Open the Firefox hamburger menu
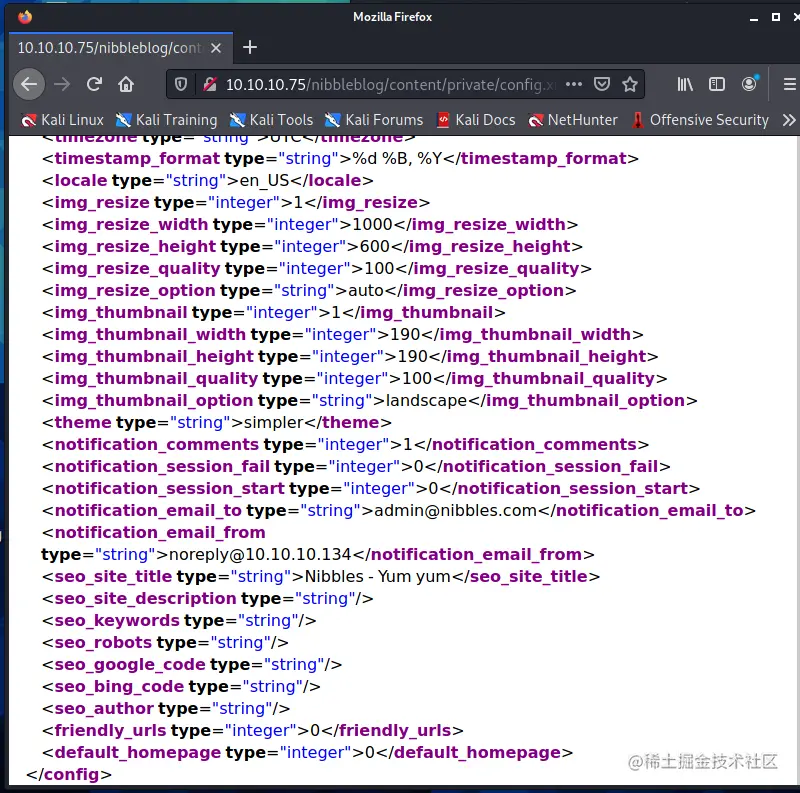 790,84
